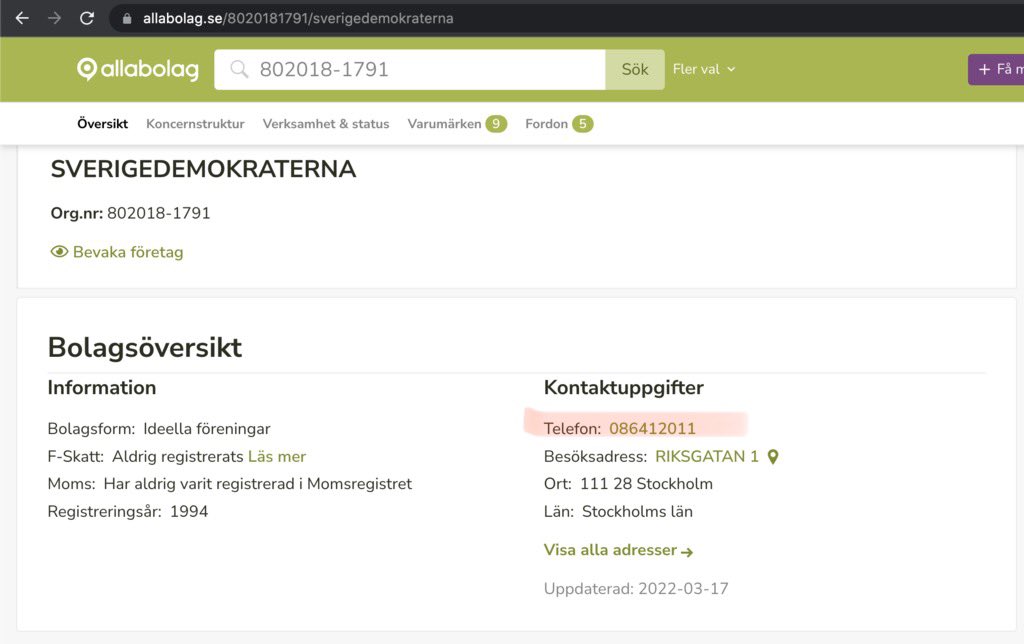Screen dimensions: 1024x644
Task: Click the SVERIGEDEMOKRATERNA heading
Action: click(x=203, y=169)
